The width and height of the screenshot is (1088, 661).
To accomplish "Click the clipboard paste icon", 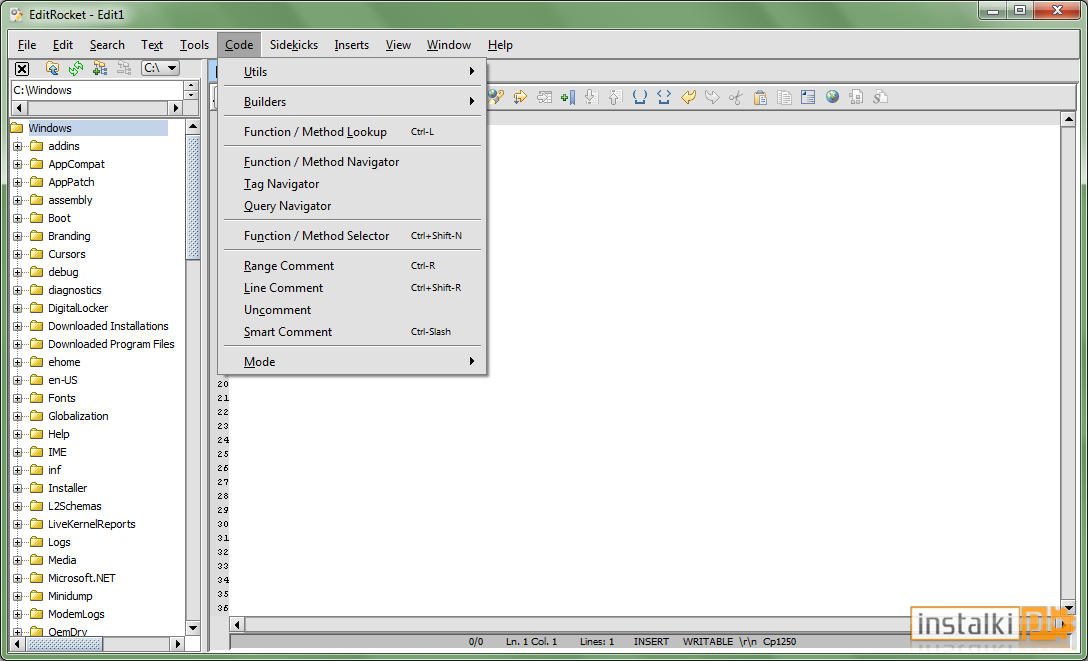I will click(x=760, y=97).
